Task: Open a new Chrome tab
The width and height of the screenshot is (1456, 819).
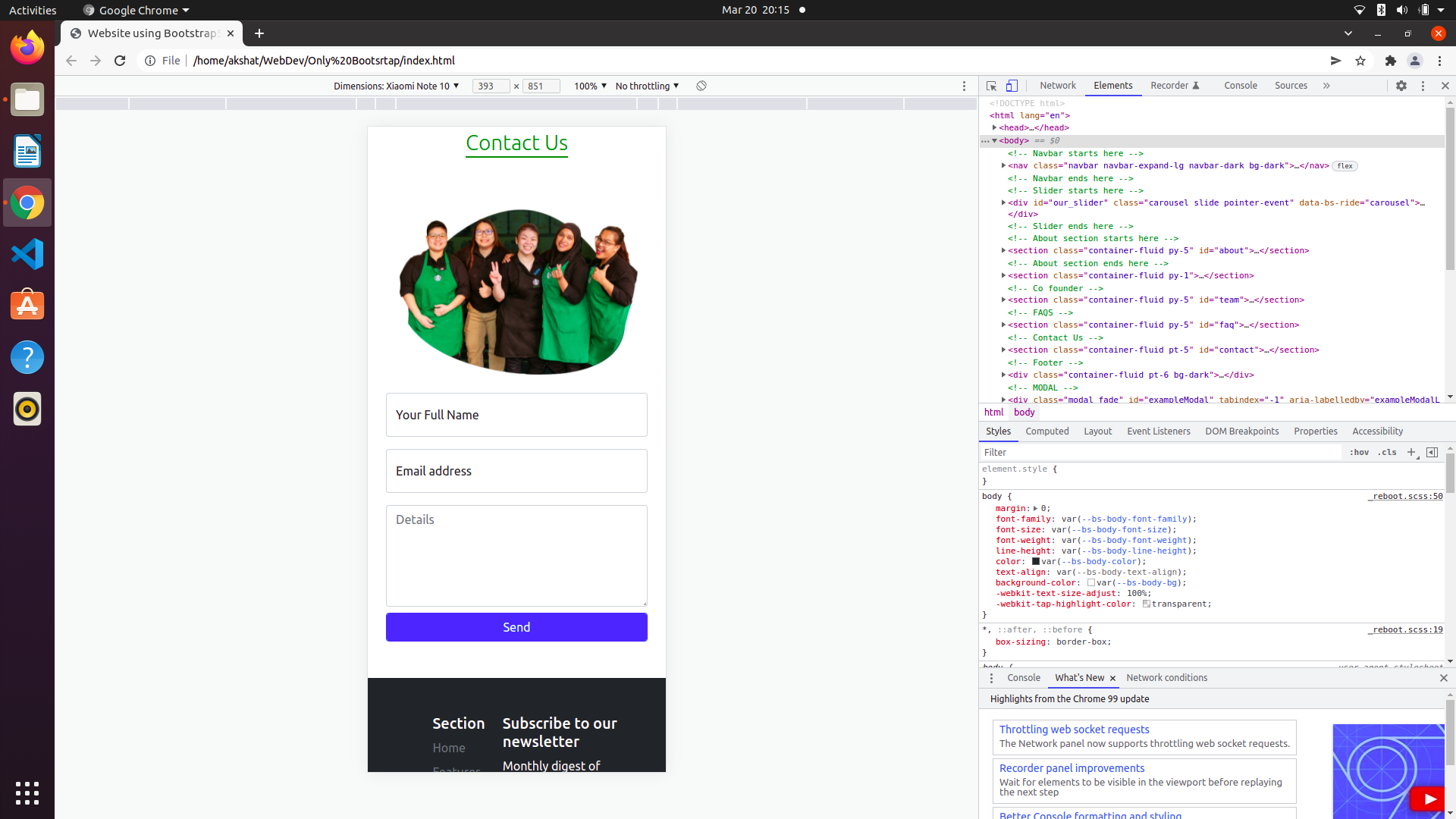Action: (x=259, y=33)
